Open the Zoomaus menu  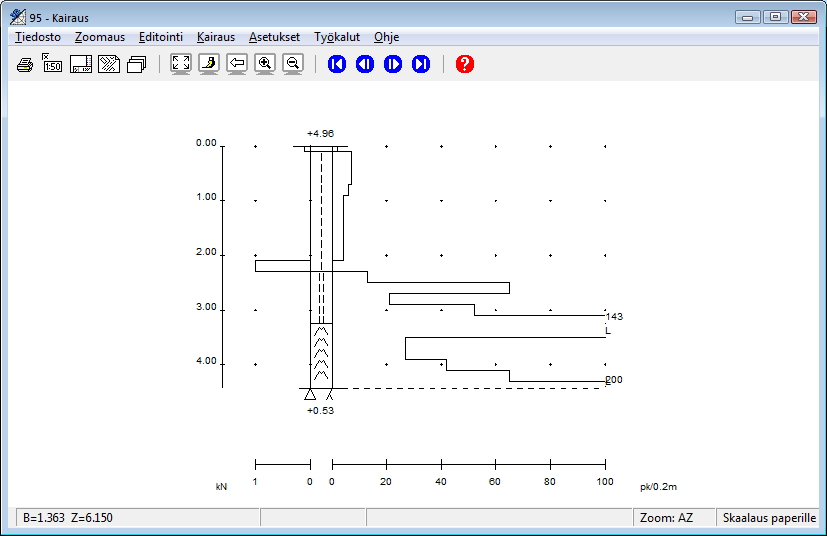click(x=100, y=37)
